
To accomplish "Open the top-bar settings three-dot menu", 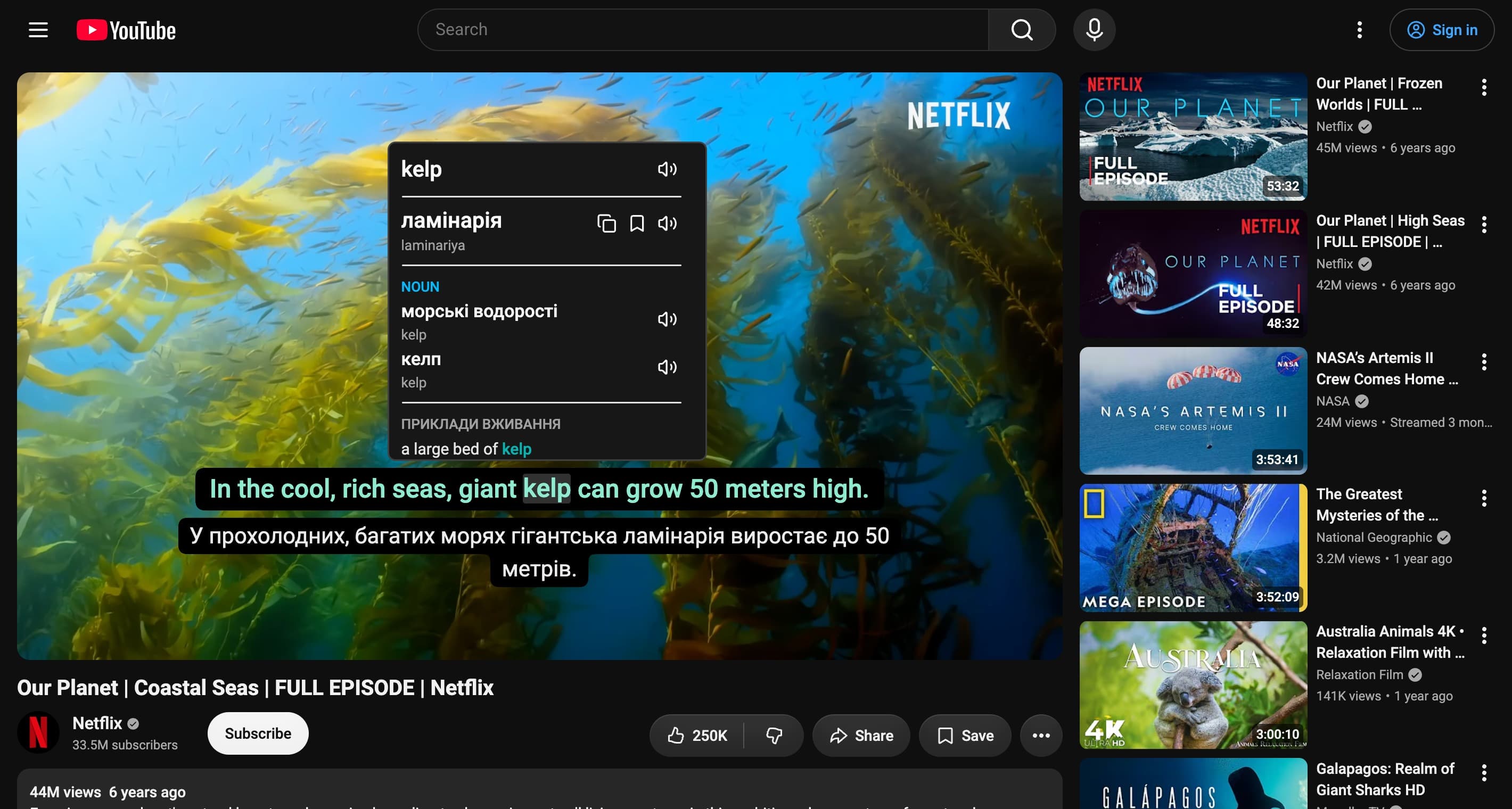I will 1359,30.
